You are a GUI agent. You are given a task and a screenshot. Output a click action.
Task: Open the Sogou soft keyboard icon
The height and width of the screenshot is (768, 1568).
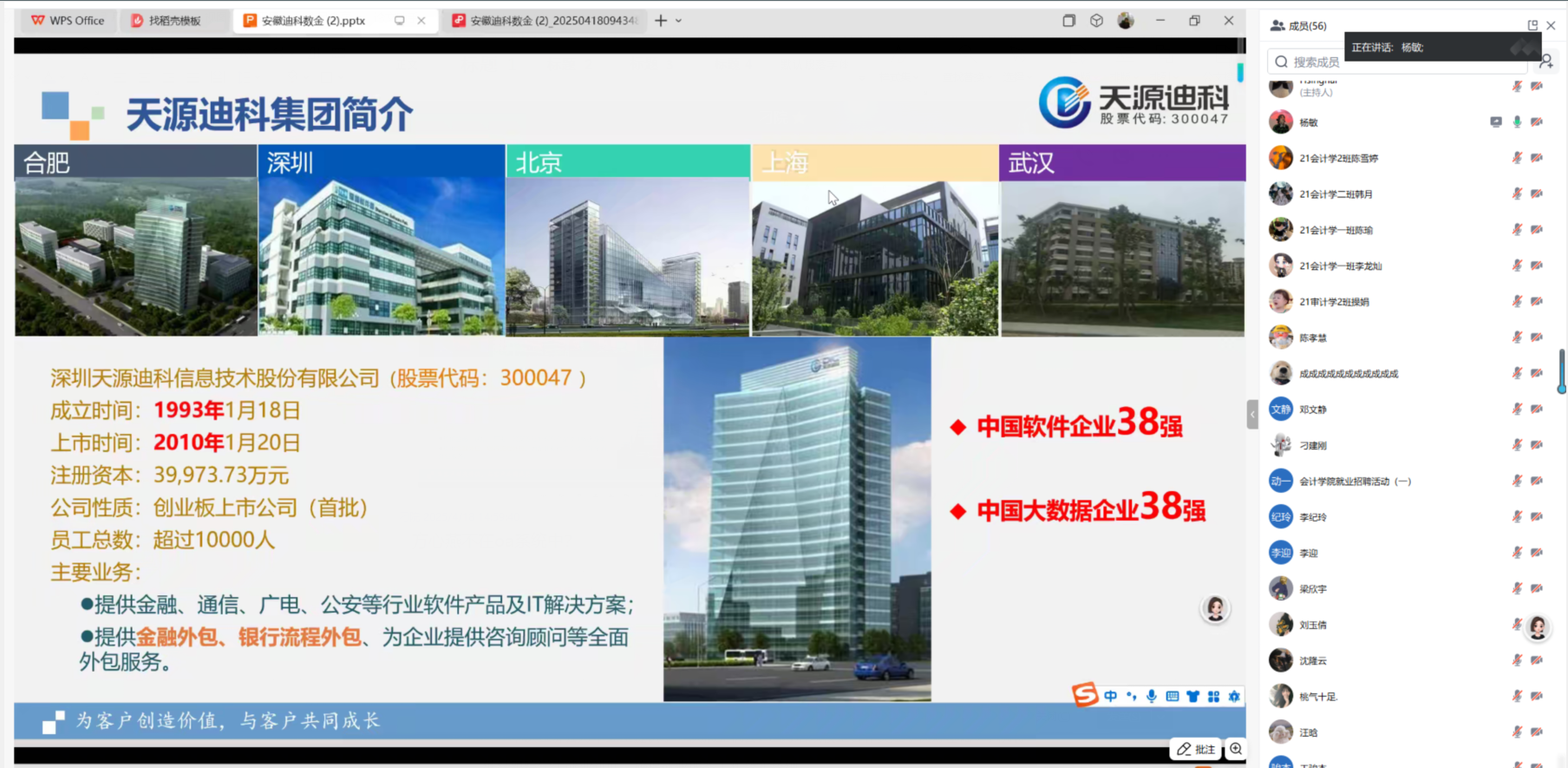coord(1173,696)
